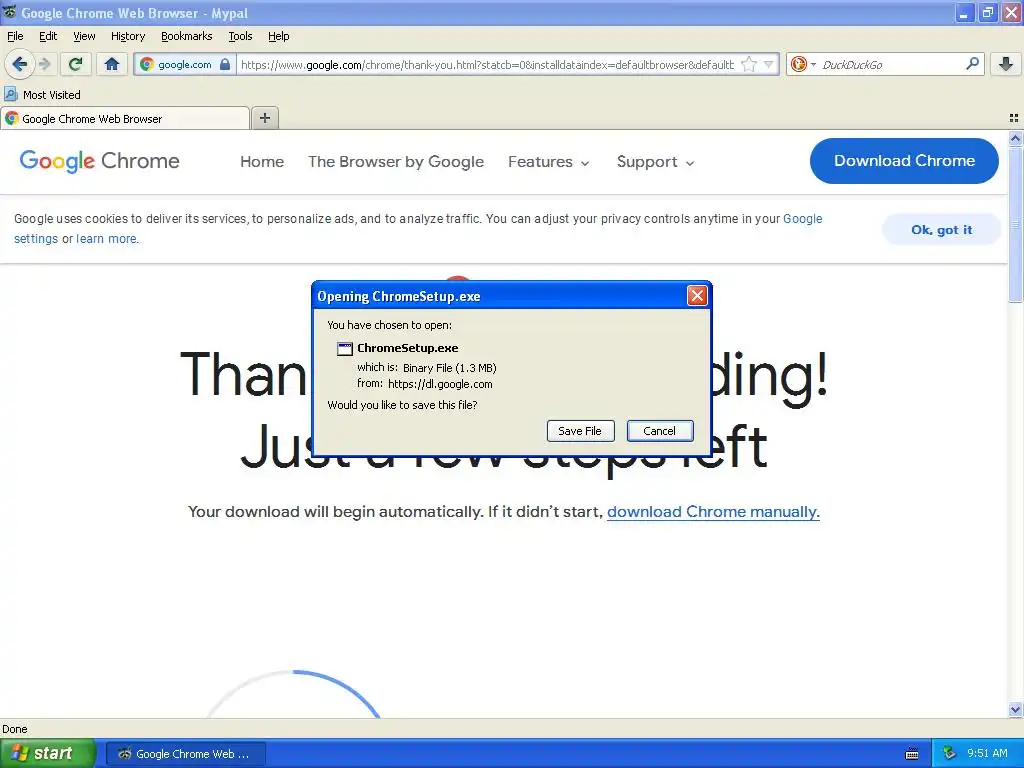1024x768 pixels.
Task: Click Save File in the dialog
Action: point(580,431)
